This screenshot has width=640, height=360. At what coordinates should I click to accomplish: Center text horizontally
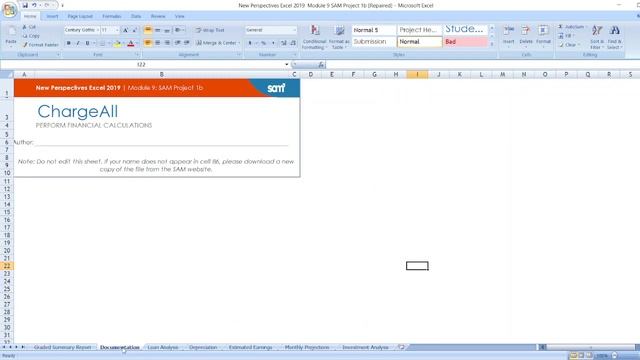coord(157,43)
